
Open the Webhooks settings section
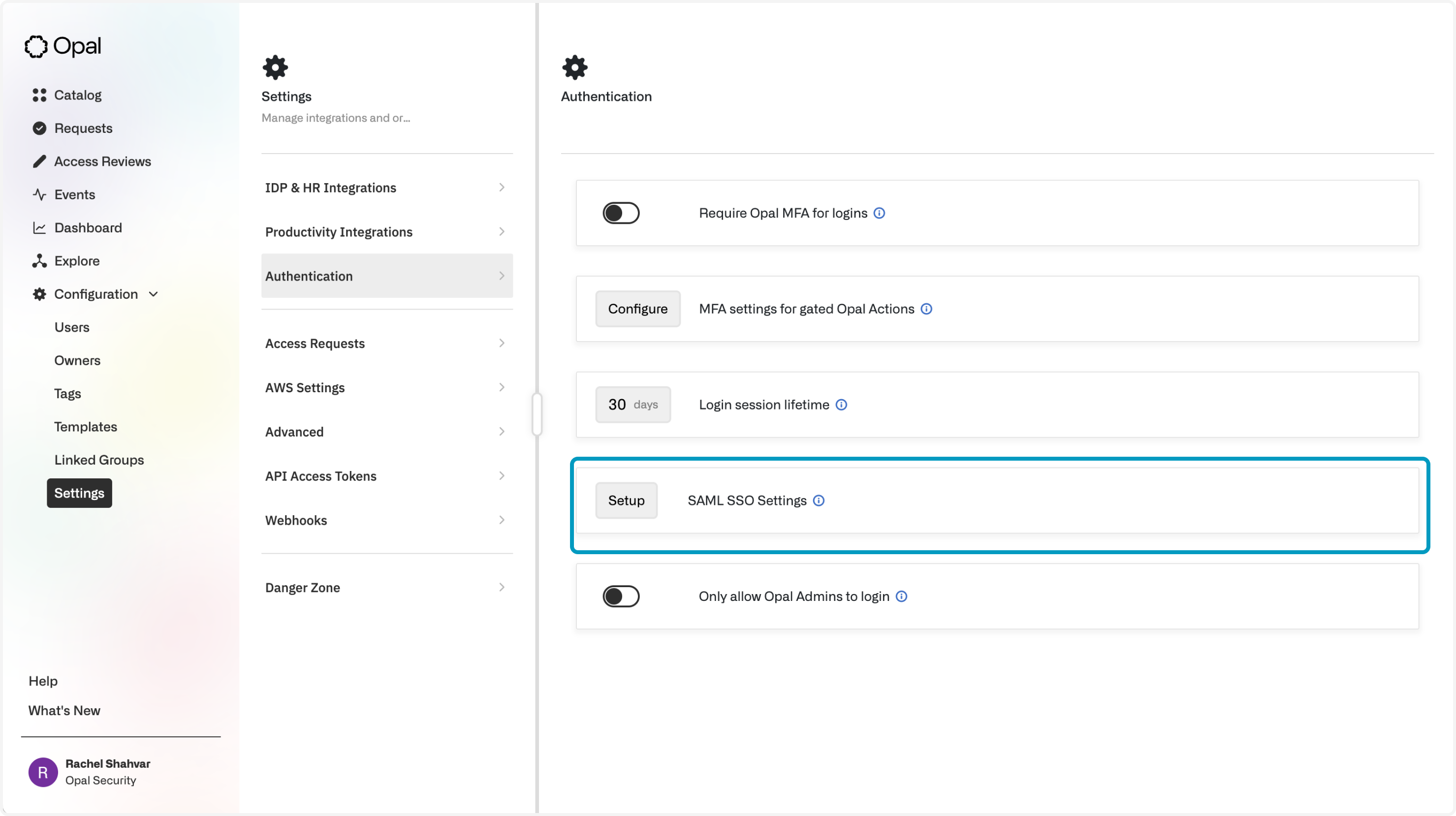click(386, 520)
